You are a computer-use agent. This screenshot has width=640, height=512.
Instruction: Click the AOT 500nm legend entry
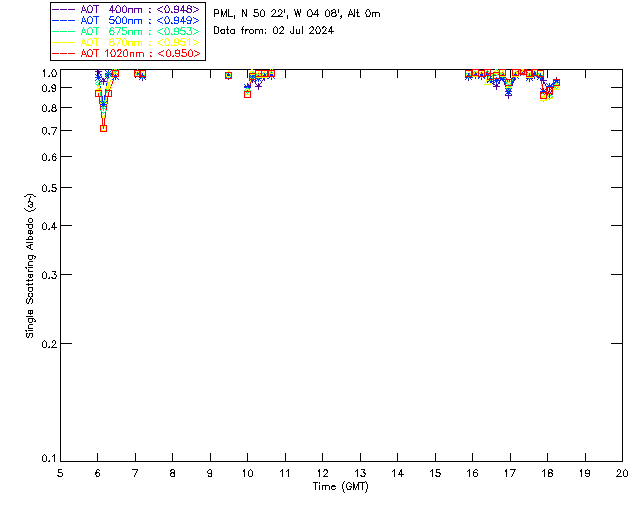(126, 20)
